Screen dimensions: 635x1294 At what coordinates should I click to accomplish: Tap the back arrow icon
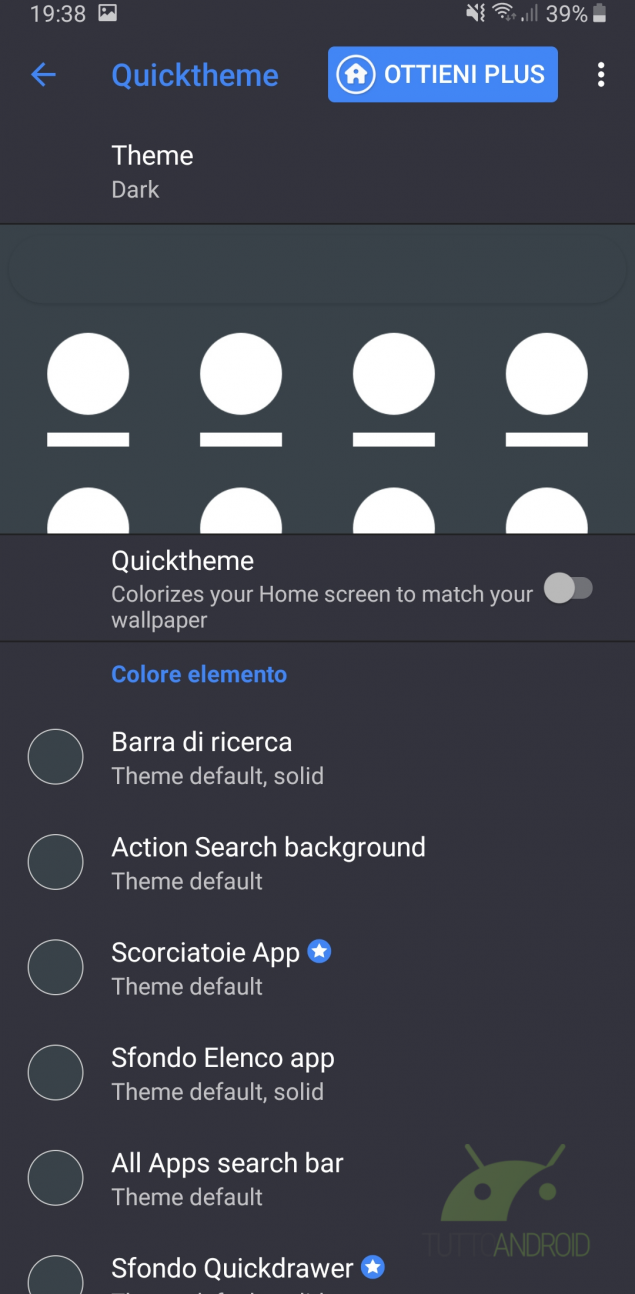coord(43,75)
